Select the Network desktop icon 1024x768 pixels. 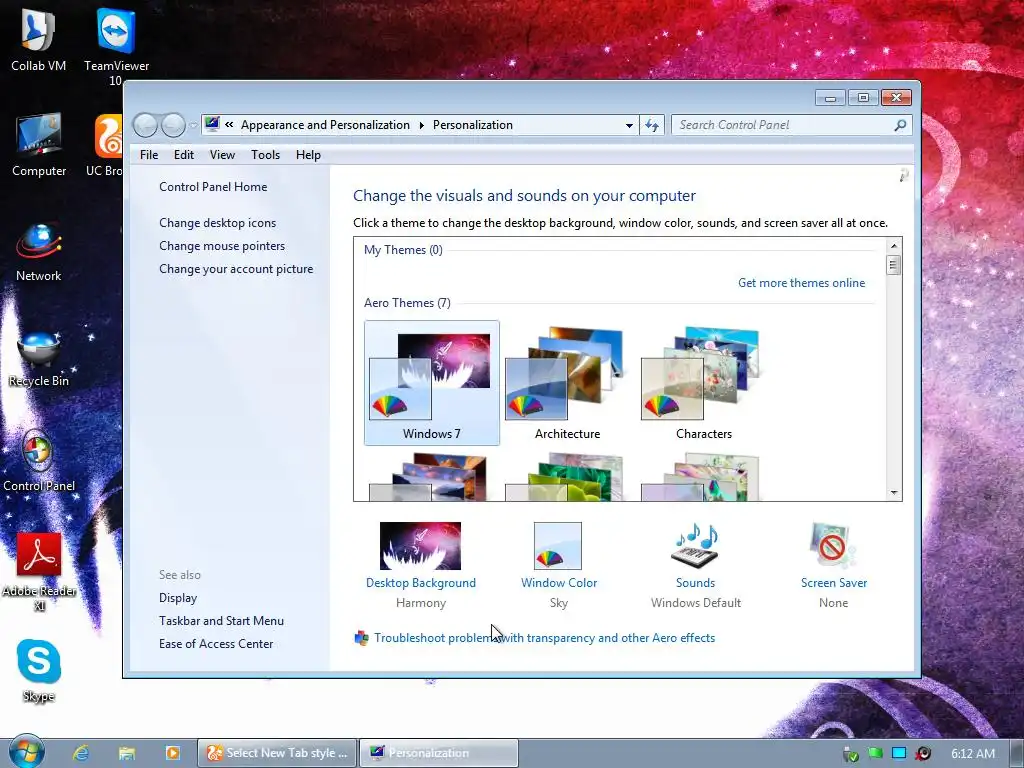click(39, 251)
